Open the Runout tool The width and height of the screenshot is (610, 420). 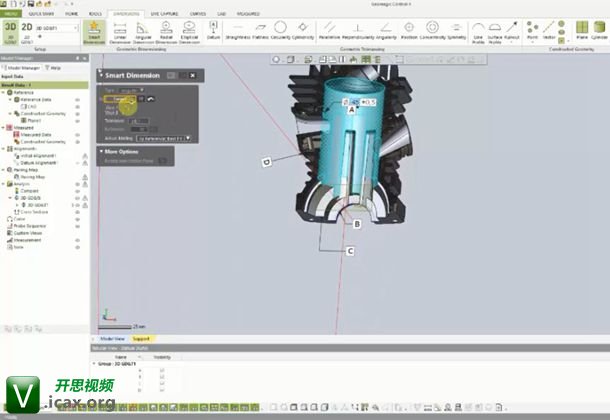(x=512, y=32)
